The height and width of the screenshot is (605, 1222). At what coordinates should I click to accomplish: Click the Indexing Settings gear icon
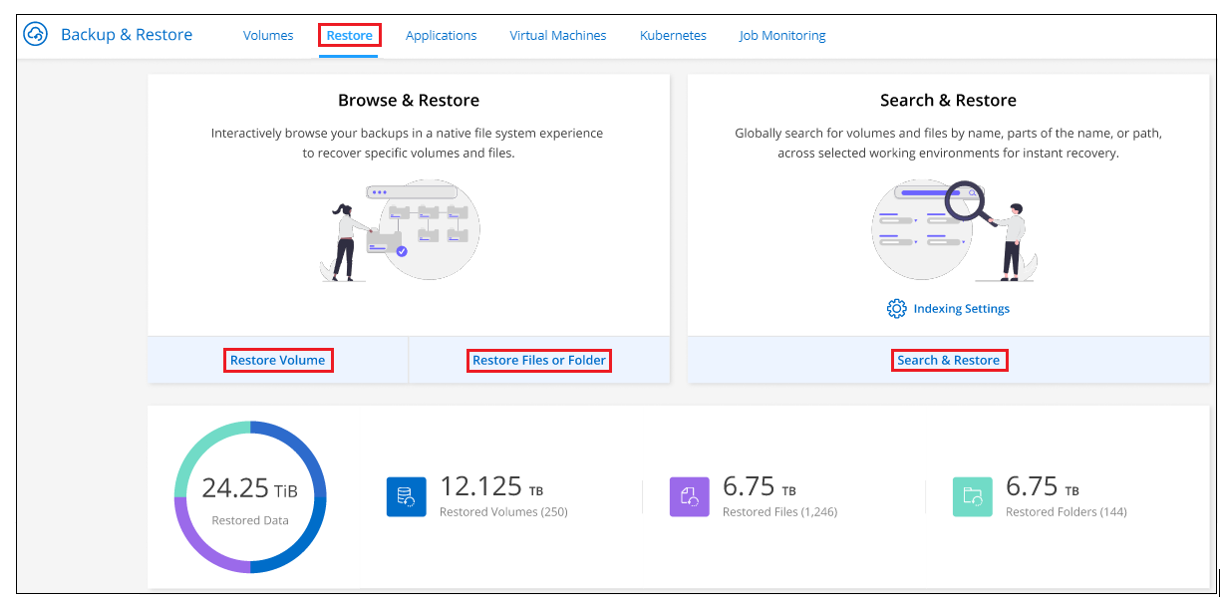897,309
